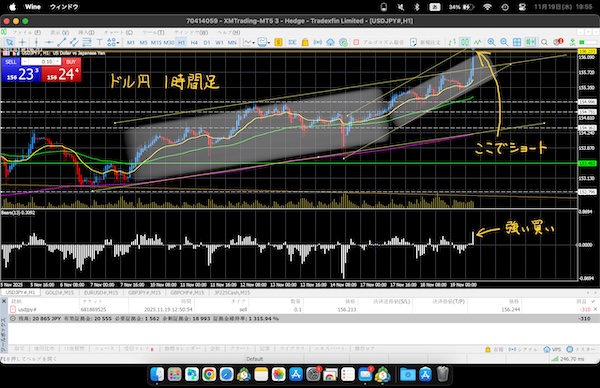This screenshot has height=388, width=600.
Task: Choose the trendline drawing tool
Action: tap(61, 42)
